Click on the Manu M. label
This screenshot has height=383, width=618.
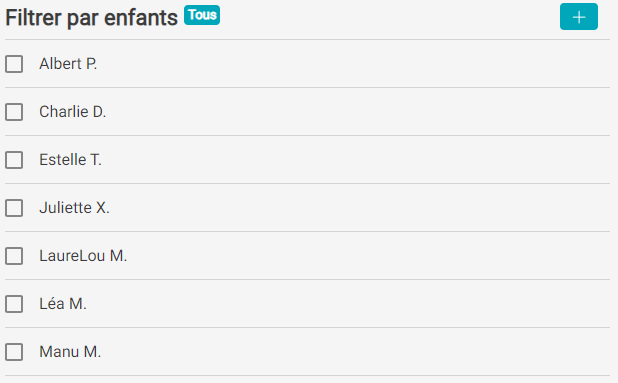[x=70, y=352]
